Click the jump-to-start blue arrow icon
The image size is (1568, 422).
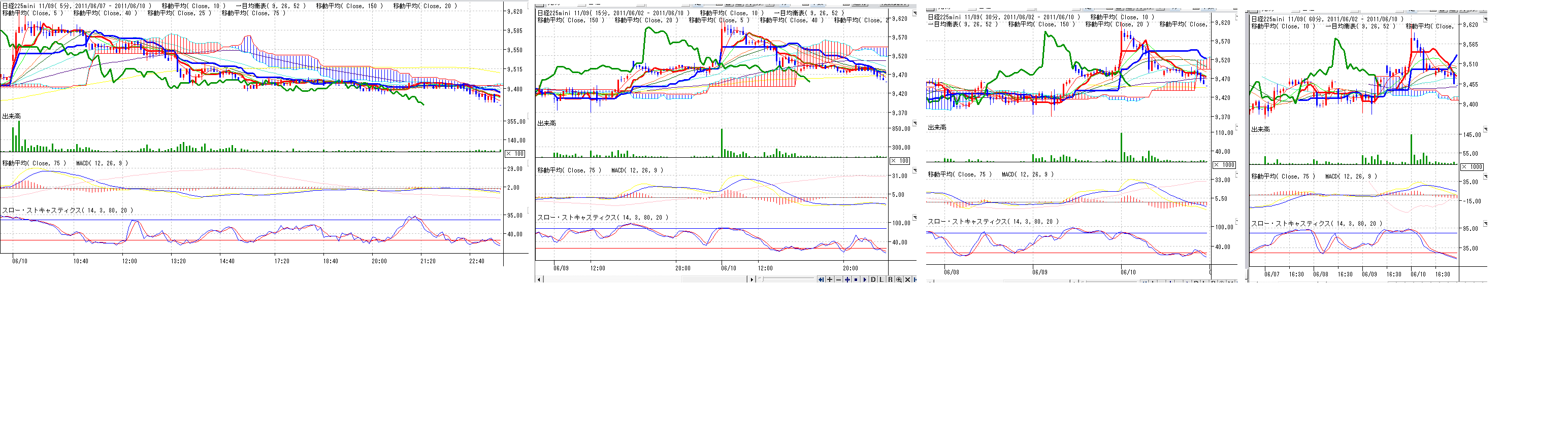[x=821, y=279]
